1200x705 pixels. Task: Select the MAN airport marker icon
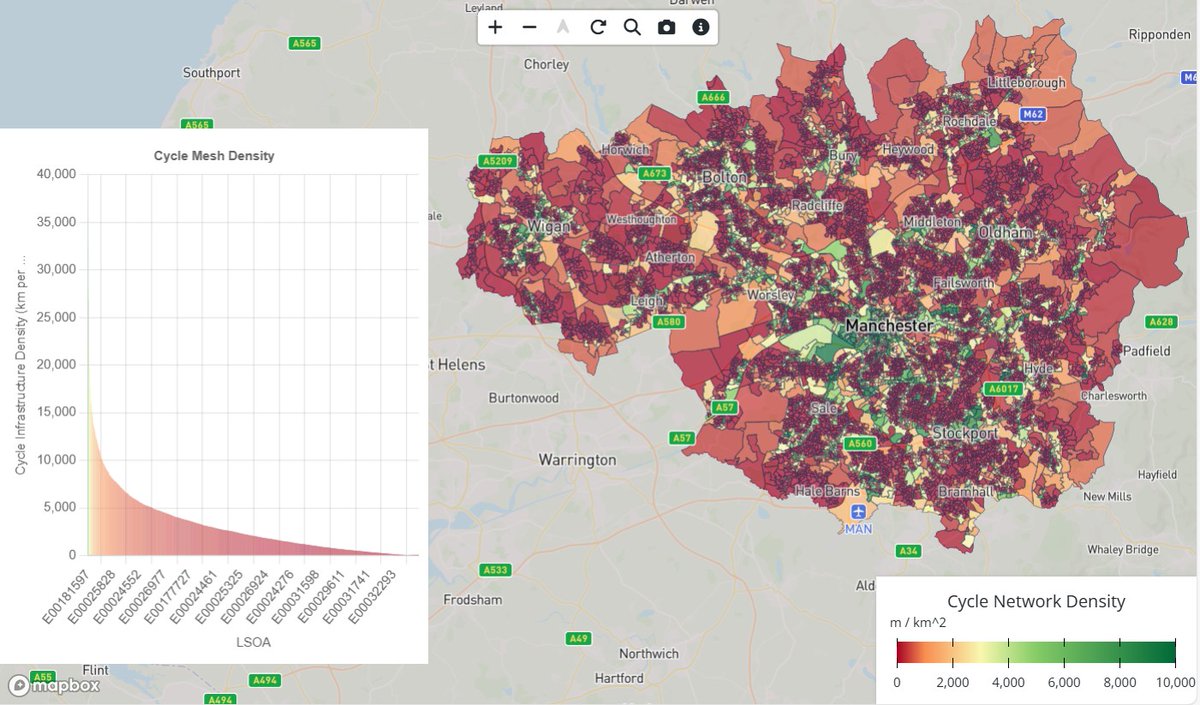[x=857, y=512]
